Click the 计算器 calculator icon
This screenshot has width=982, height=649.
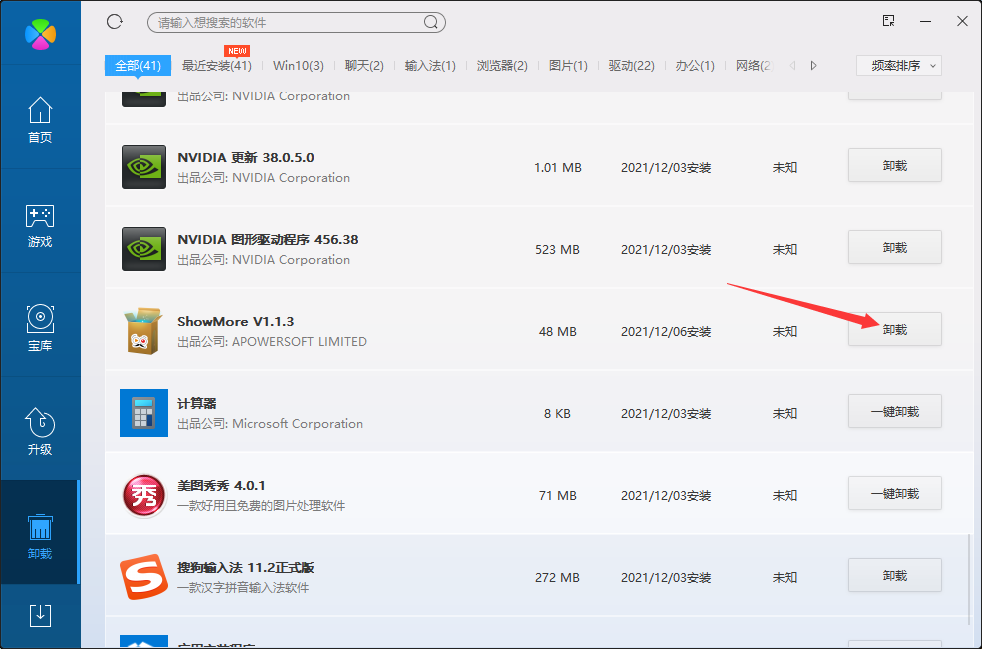point(144,413)
